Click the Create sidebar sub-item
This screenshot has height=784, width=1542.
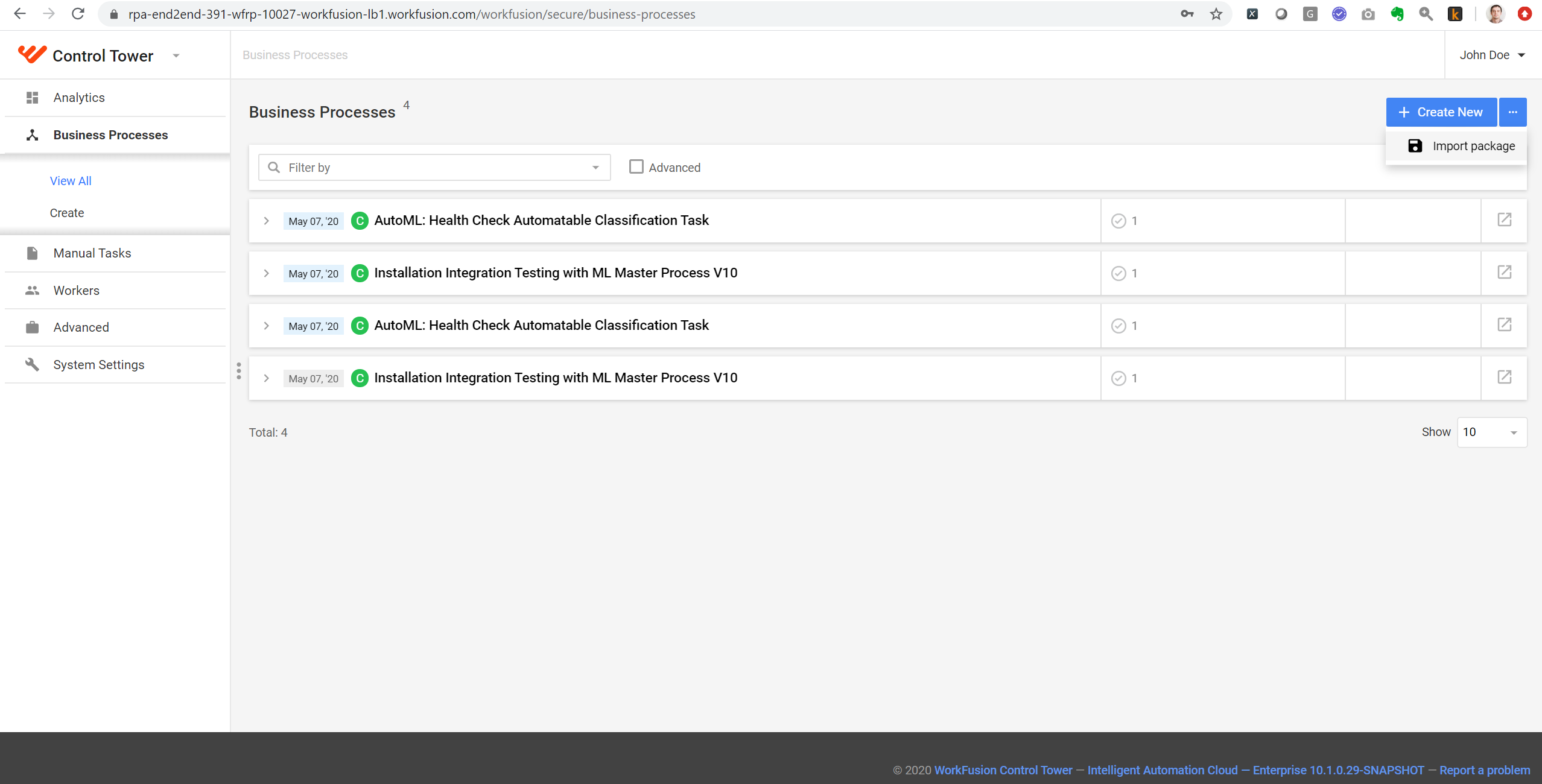(x=67, y=212)
